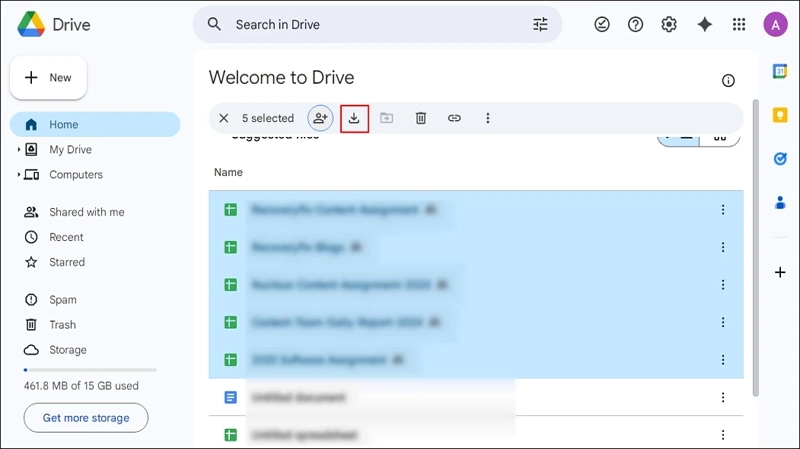
Task: Open more options for third selected spreadsheet
Action: click(723, 285)
